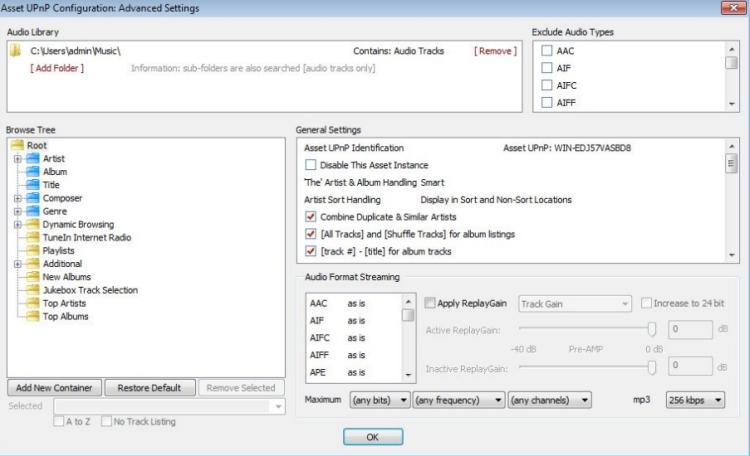
Task: Select the APE as is streaming row
Action: pos(354,372)
